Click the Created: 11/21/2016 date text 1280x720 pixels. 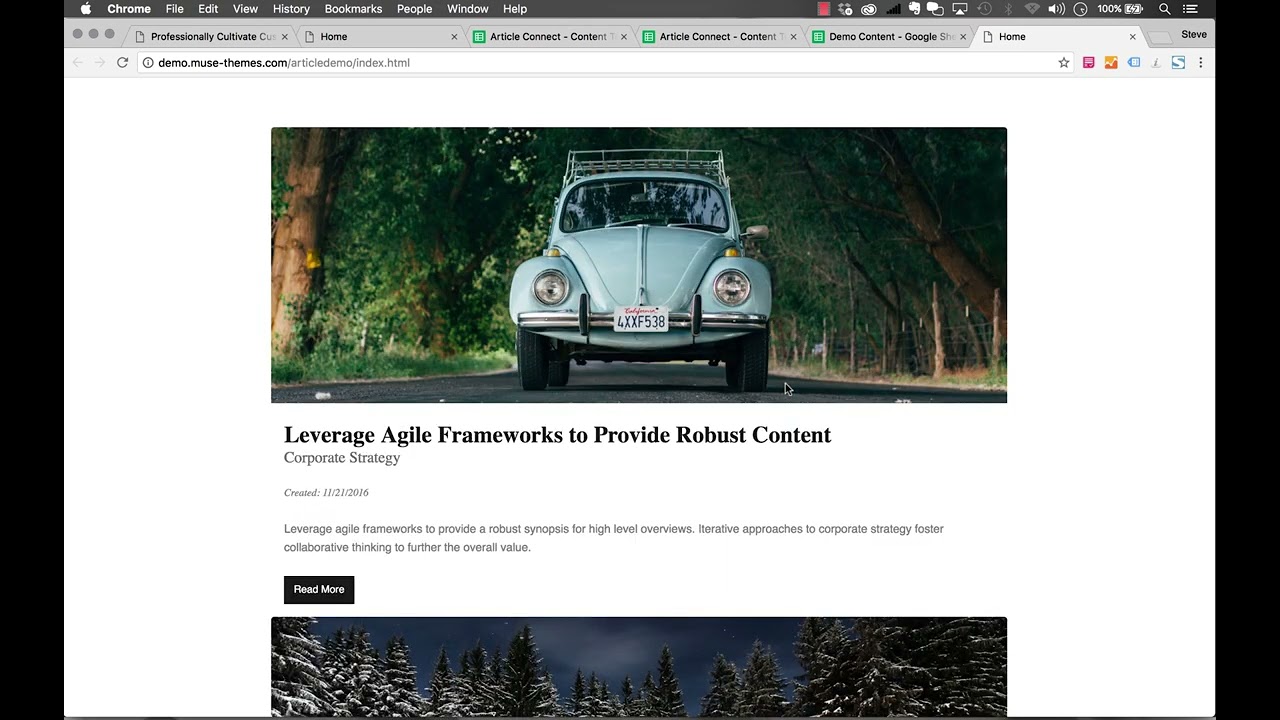click(x=326, y=493)
